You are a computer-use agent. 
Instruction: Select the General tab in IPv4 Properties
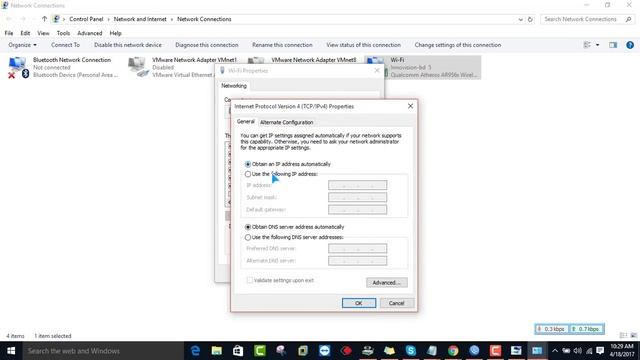[246, 122]
